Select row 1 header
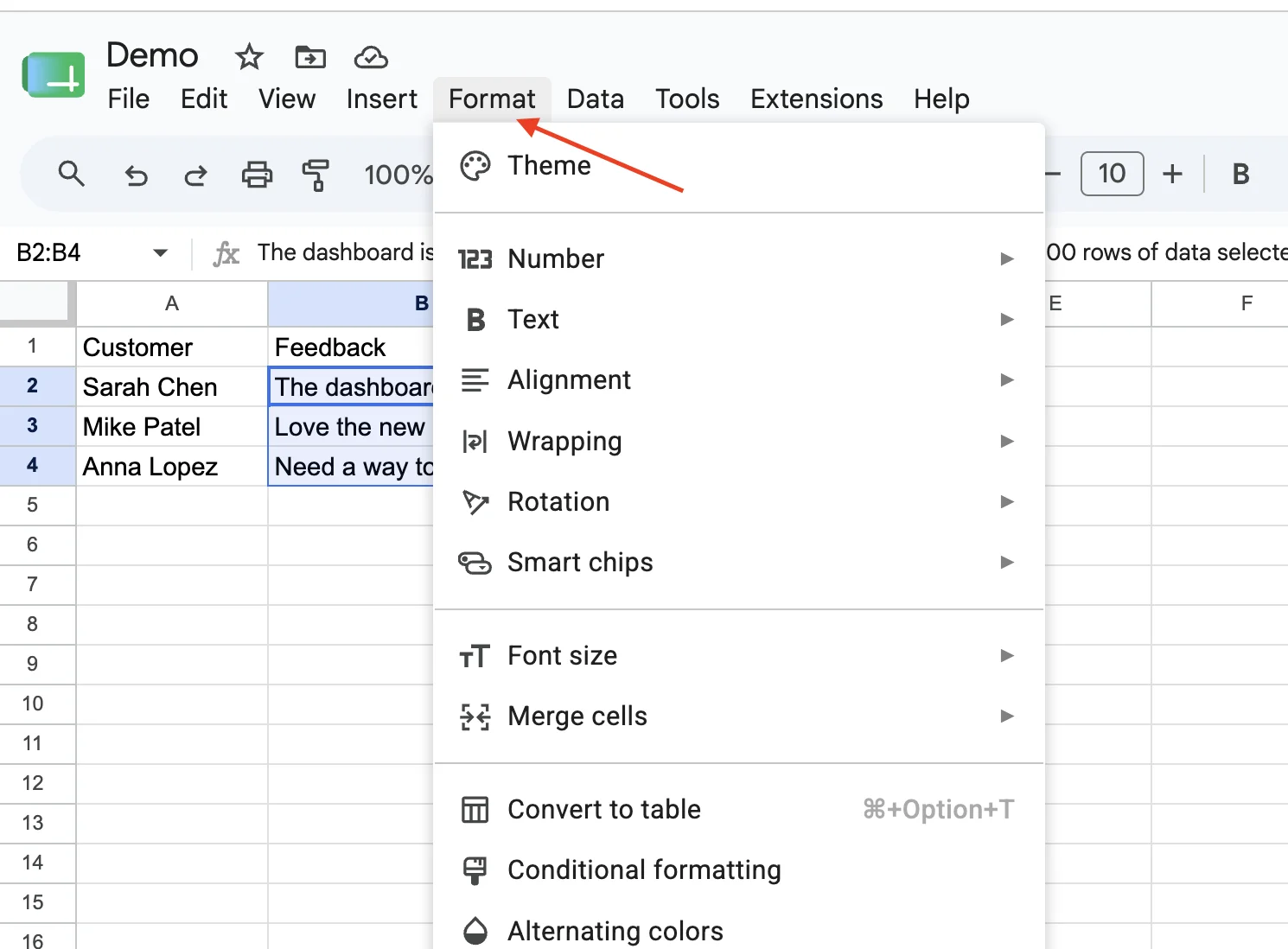Image resolution: width=1288 pixels, height=949 pixels. click(x=37, y=347)
